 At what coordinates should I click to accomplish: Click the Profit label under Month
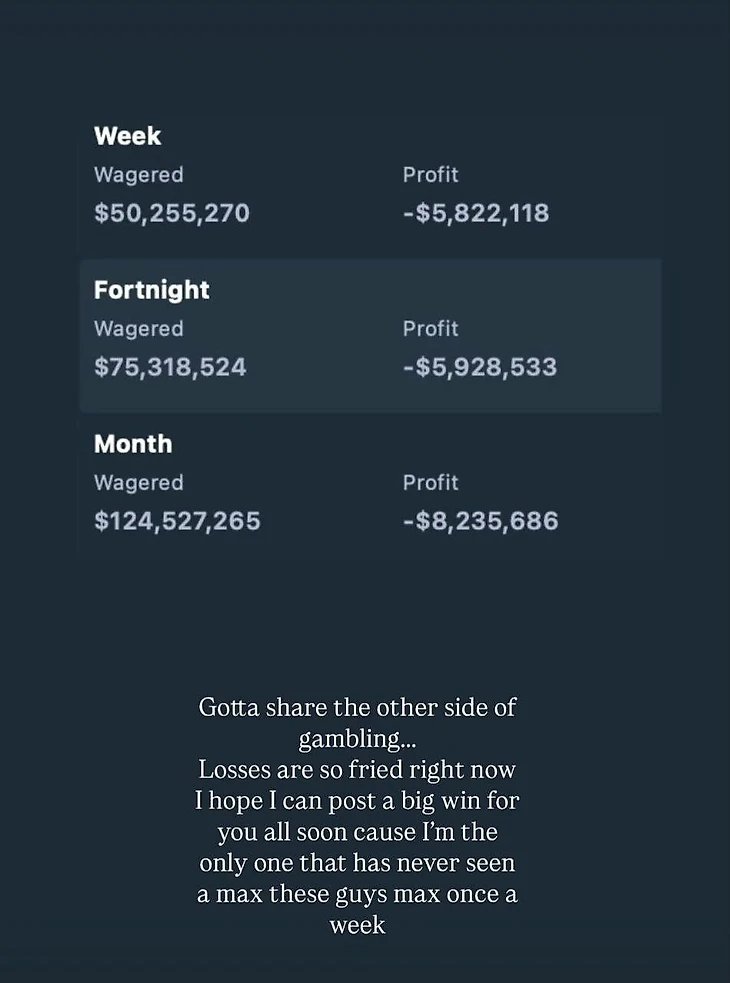coord(430,483)
